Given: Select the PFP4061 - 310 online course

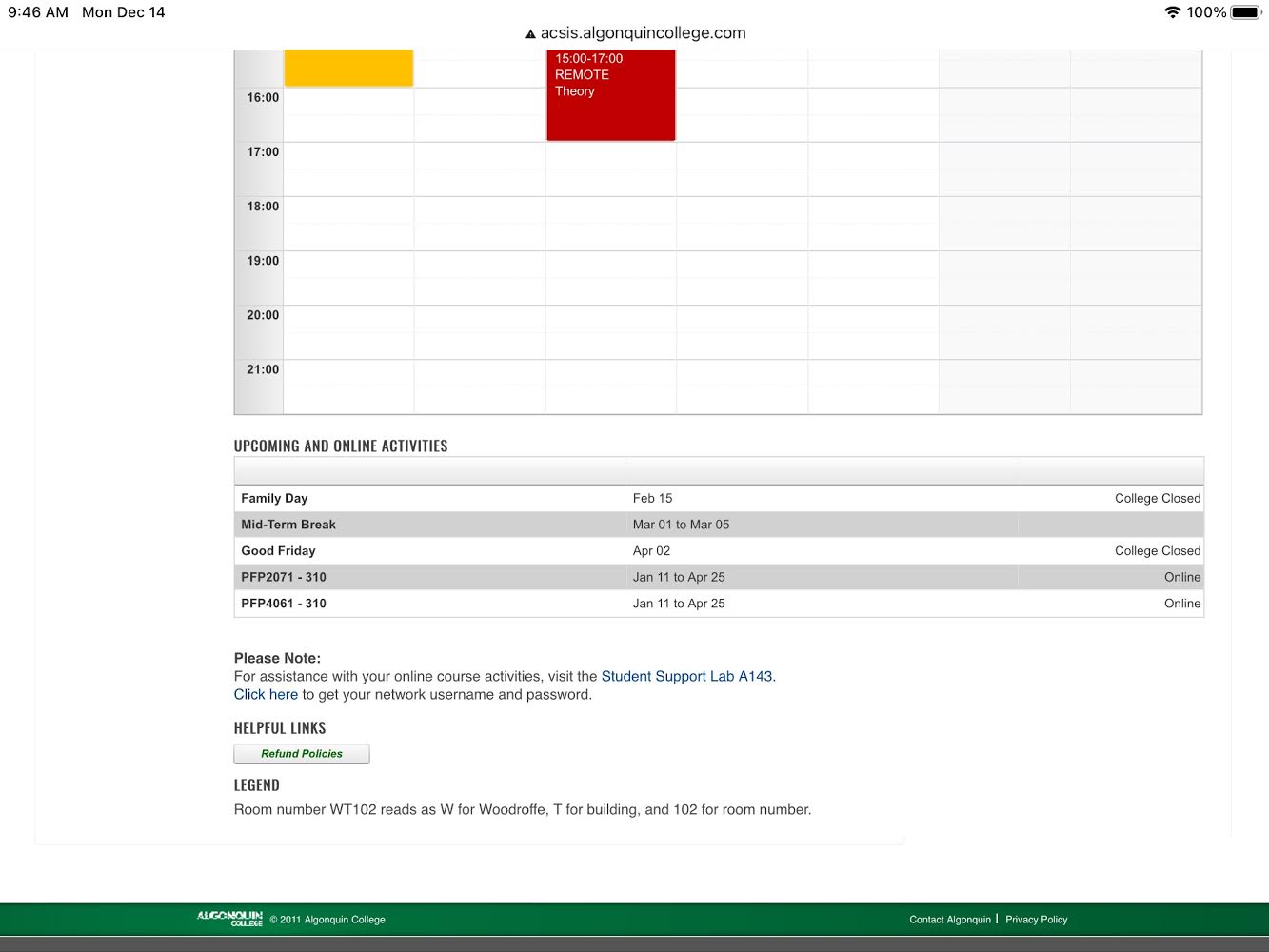Looking at the screenshot, I should 284,604.
